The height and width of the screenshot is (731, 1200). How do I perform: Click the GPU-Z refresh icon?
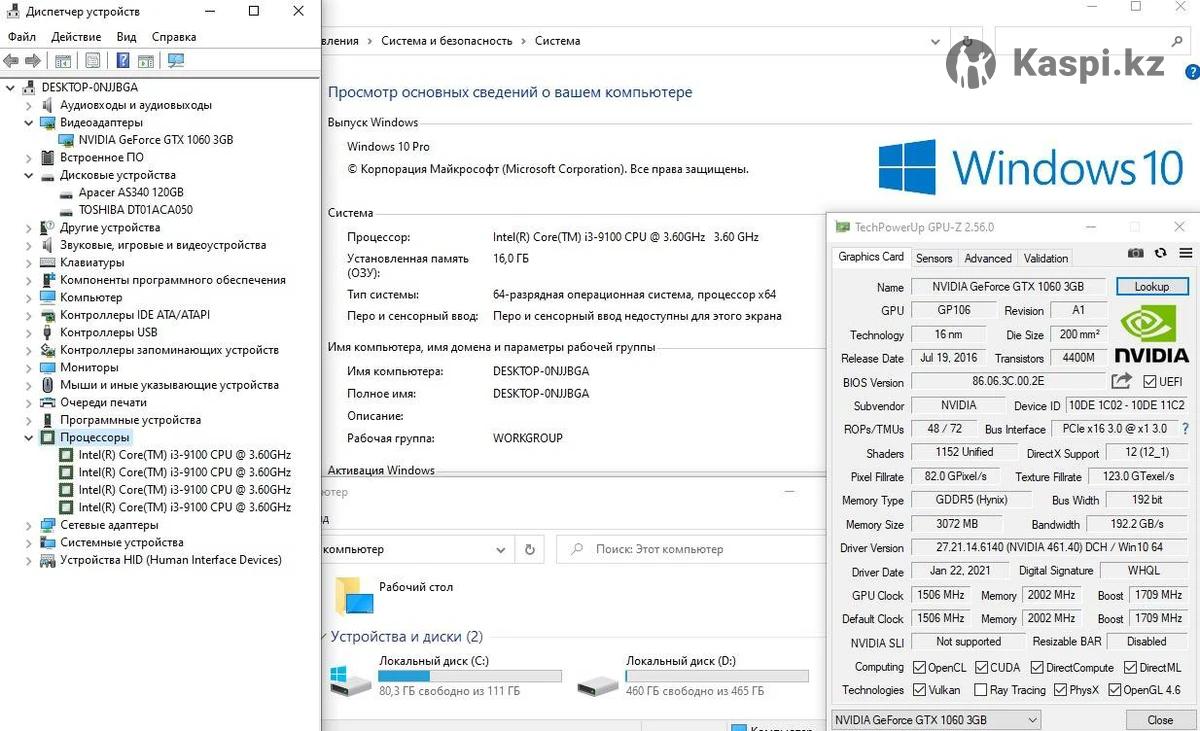click(x=1160, y=254)
